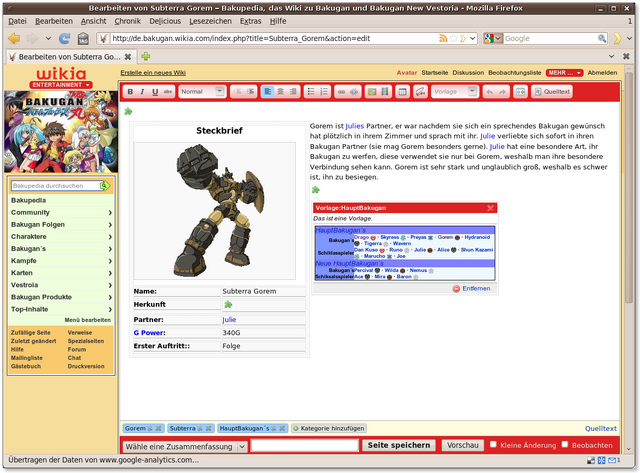The height and width of the screenshot is (473, 640).
Task: Expand the Charaktere sidebar menu
Action: [61, 237]
